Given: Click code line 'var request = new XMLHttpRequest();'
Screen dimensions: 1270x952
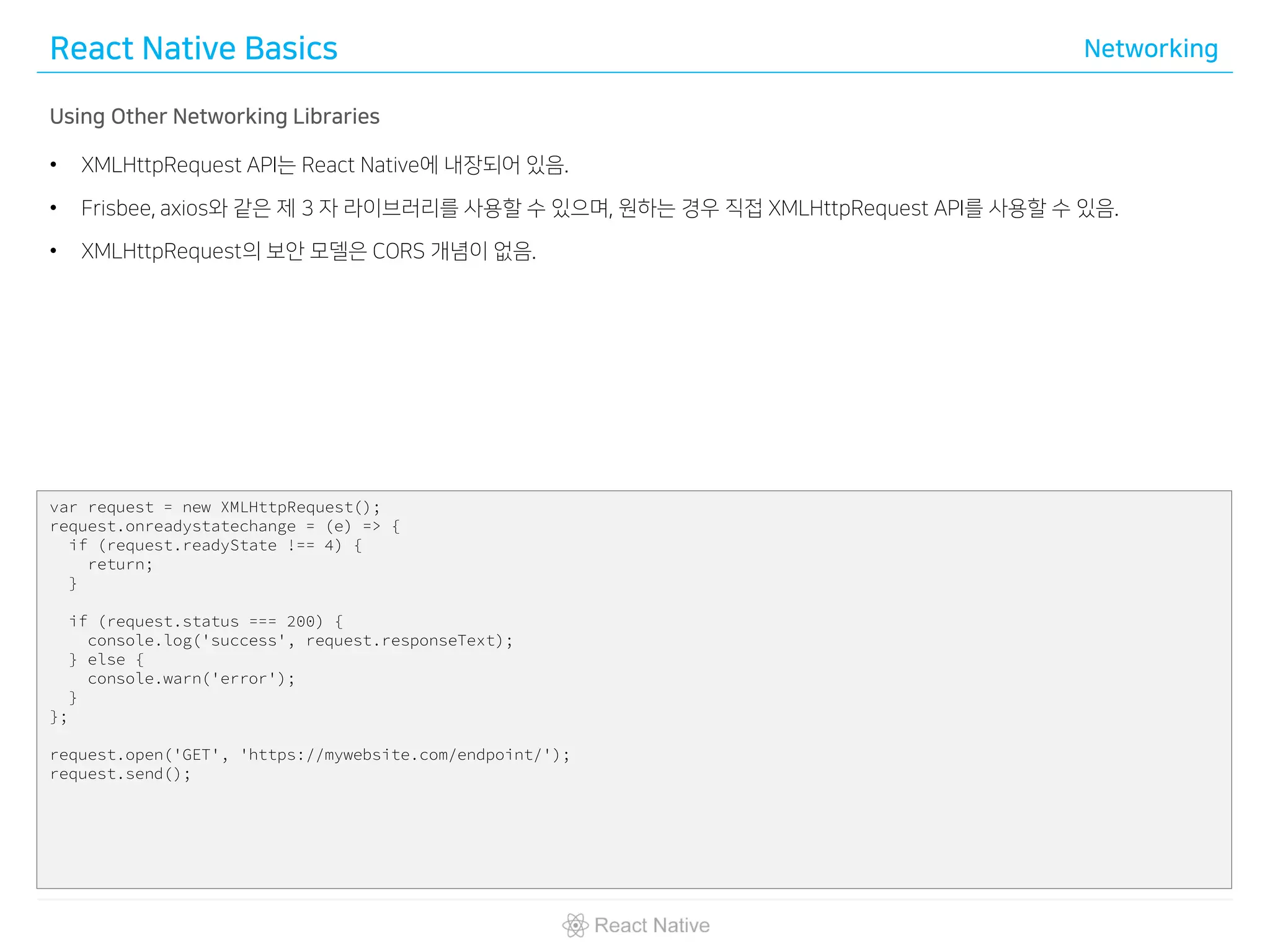Looking at the screenshot, I should 215,508.
